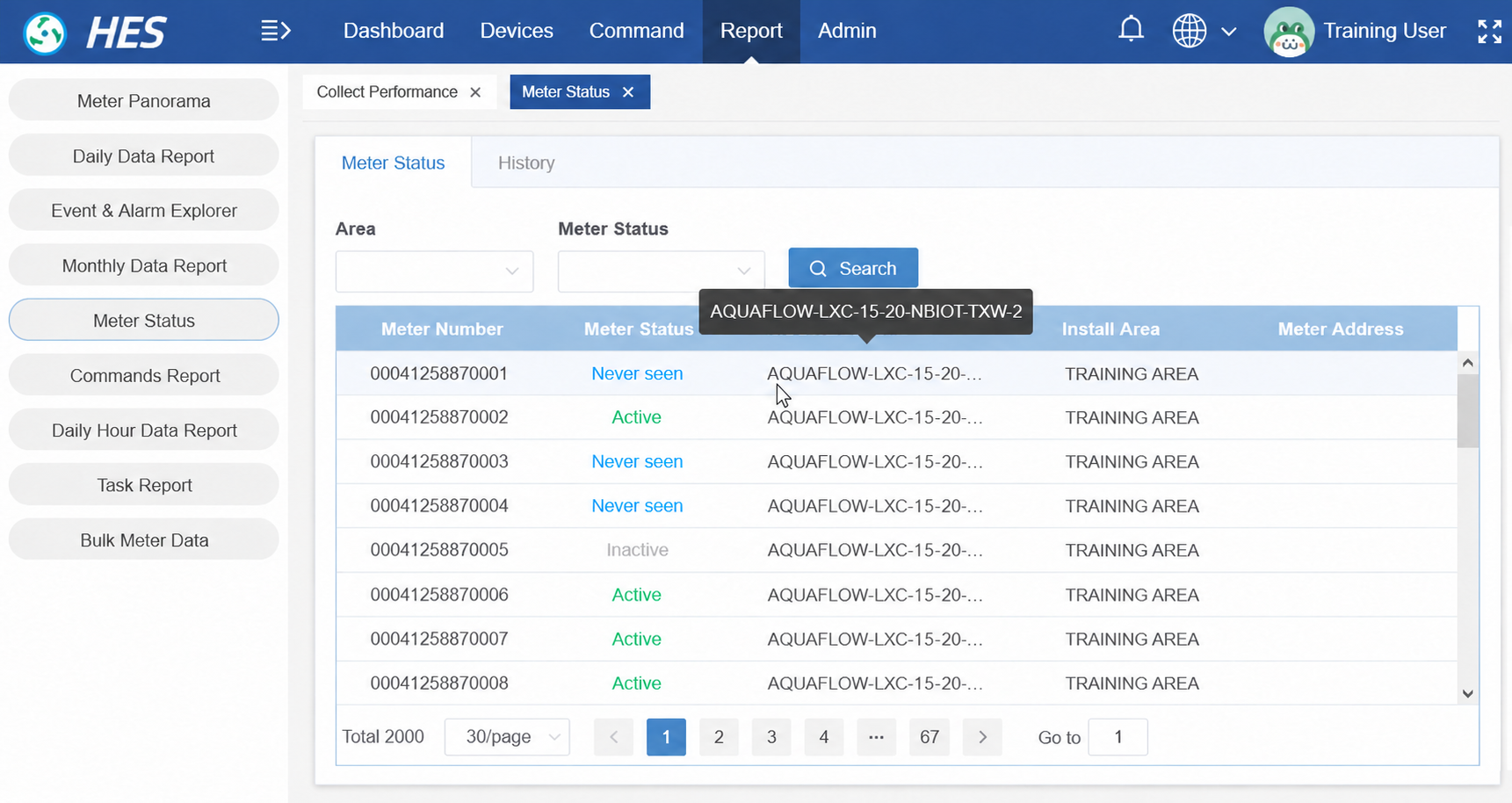This screenshot has height=803, width=1512.
Task: Close the Meter Status page tab
Action: coord(628,92)
